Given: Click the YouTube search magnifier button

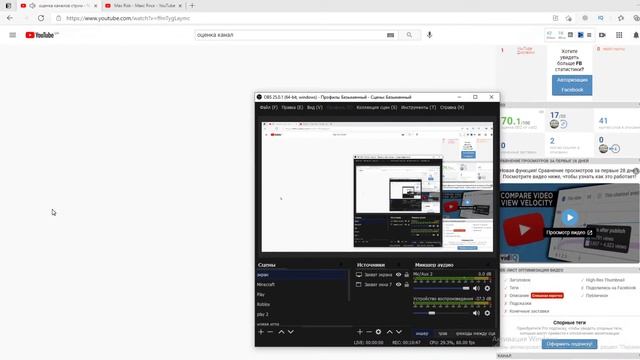Looking at the screenshot, I should tap(409, 35).
